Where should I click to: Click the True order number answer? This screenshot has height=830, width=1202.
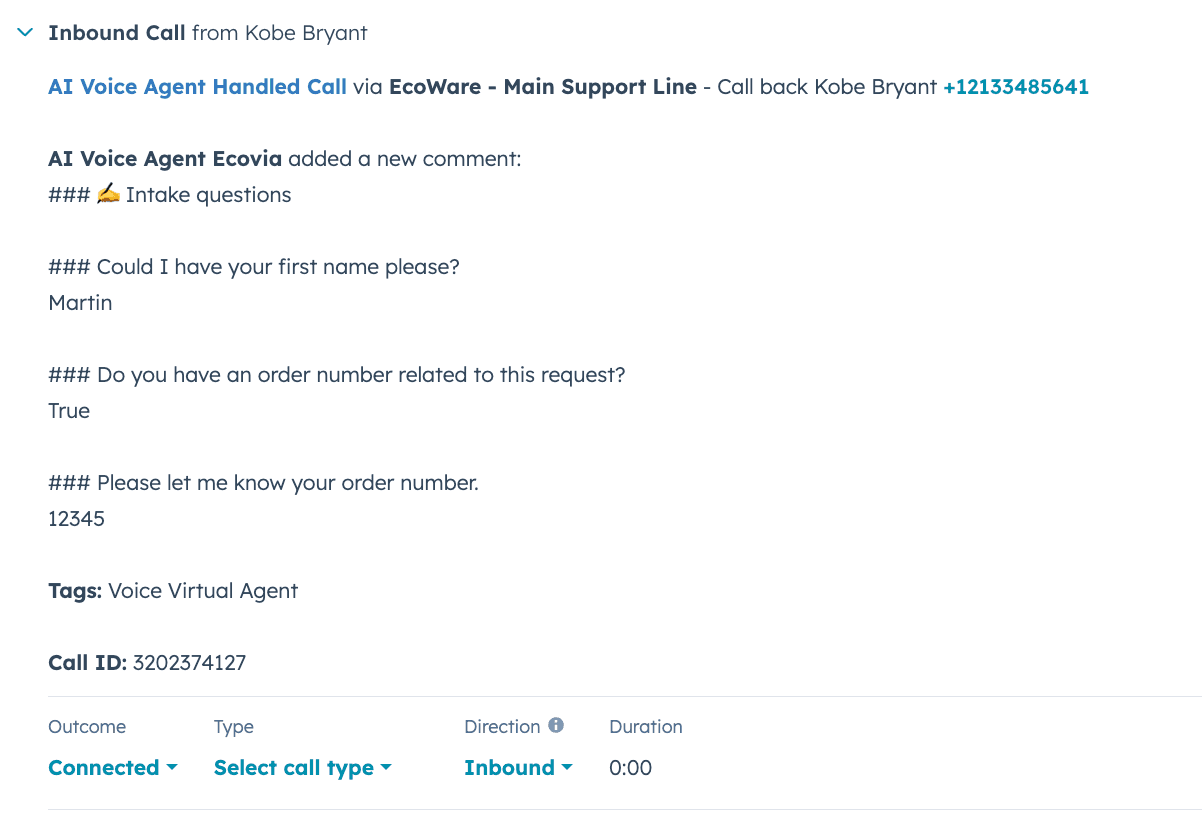69,410
